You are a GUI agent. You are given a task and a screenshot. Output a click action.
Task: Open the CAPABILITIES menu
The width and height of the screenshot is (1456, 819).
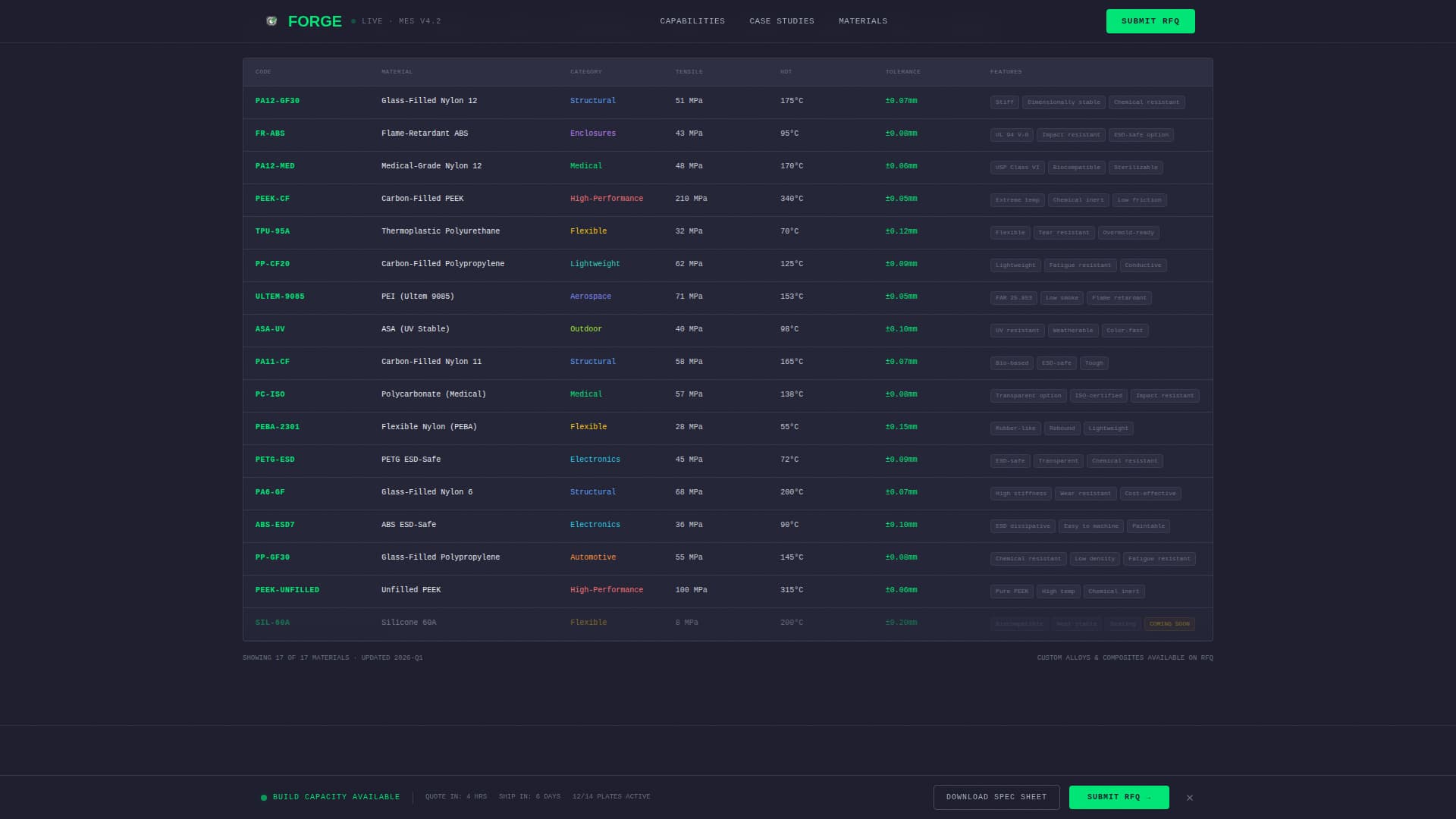click(692, 21)
